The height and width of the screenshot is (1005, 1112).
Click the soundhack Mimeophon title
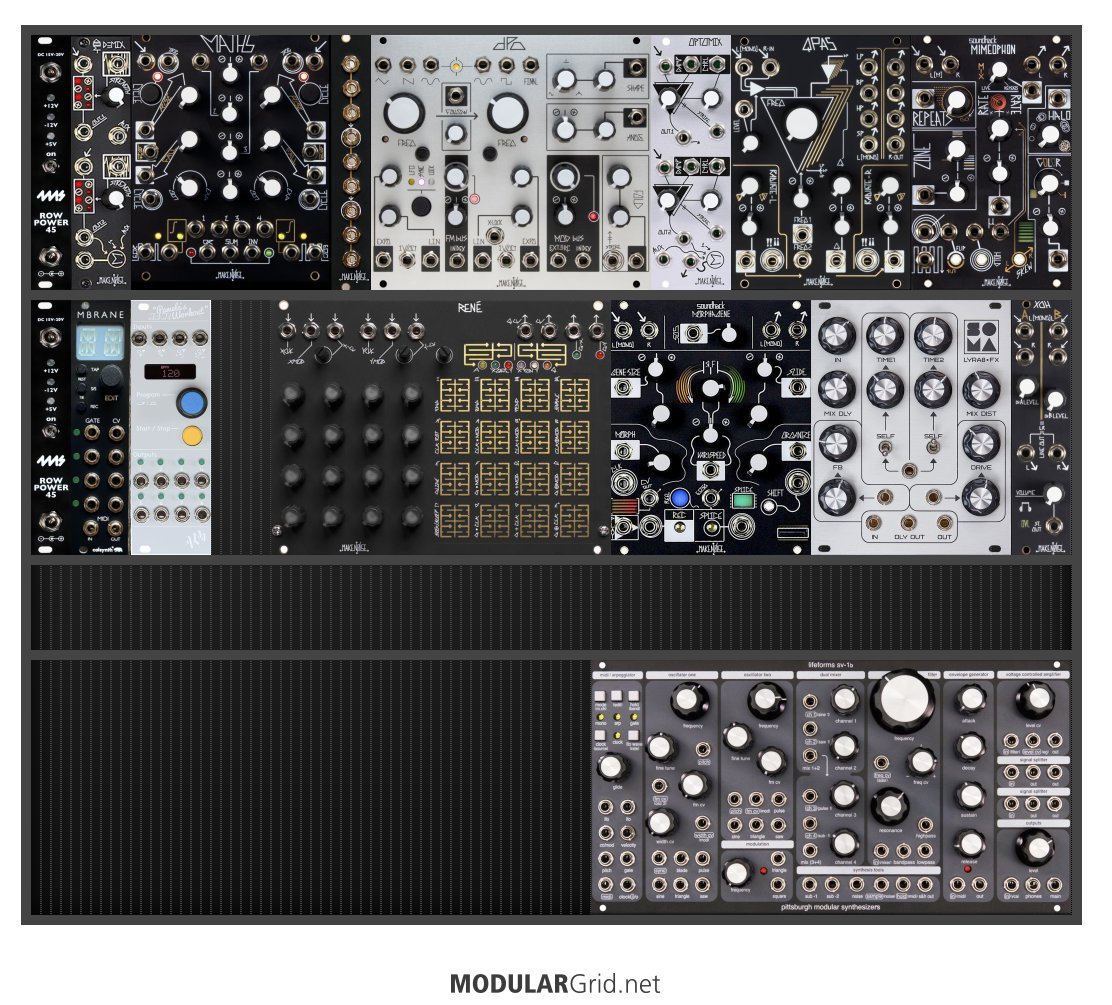991,46
